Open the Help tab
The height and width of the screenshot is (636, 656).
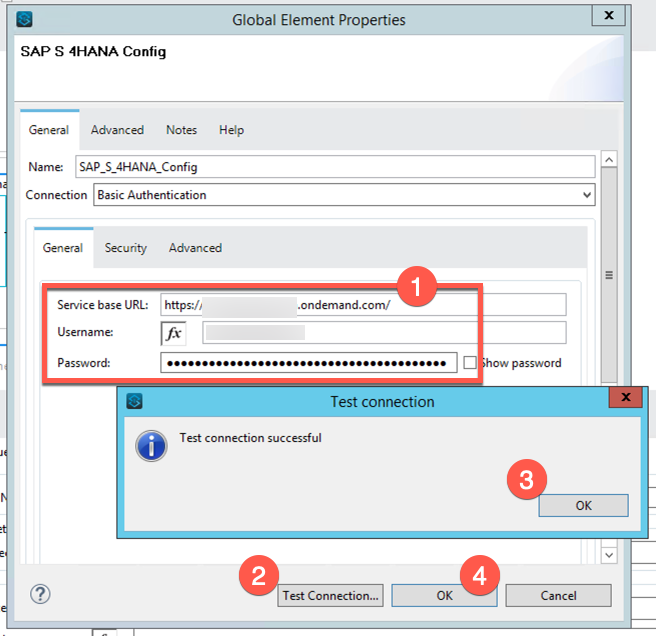tap(231, 130)
